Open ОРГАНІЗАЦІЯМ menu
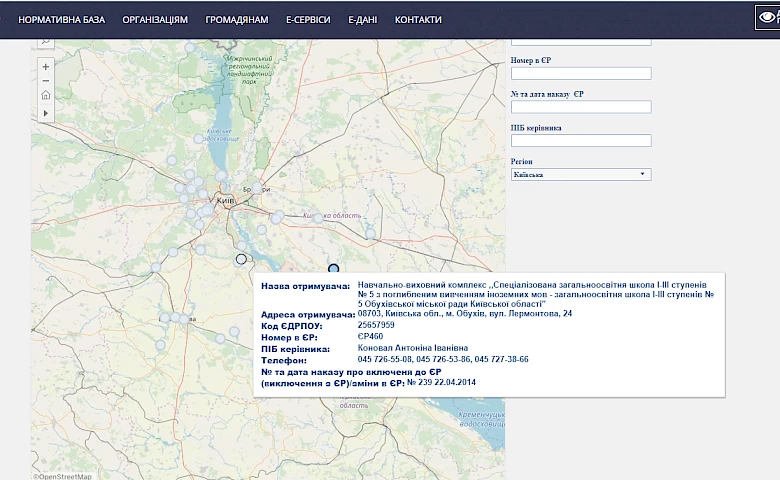The width and height of the screenshot is (780, 480). [x=155, y=20]
